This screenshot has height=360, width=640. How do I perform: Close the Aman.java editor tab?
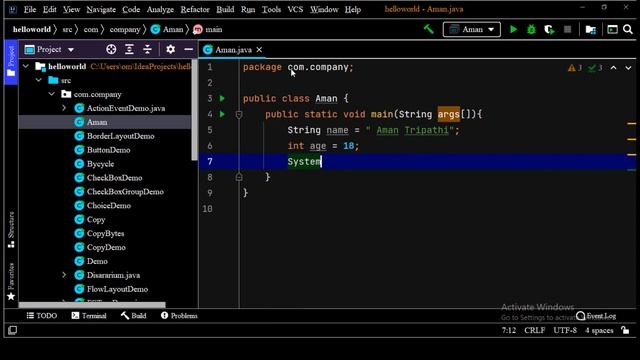click(259, 50)
